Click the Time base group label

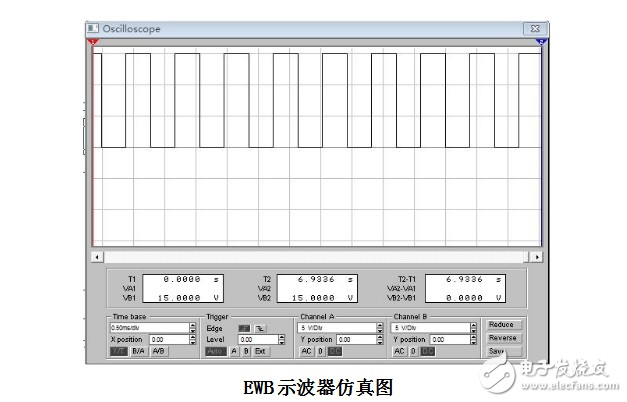pos(129,316)
